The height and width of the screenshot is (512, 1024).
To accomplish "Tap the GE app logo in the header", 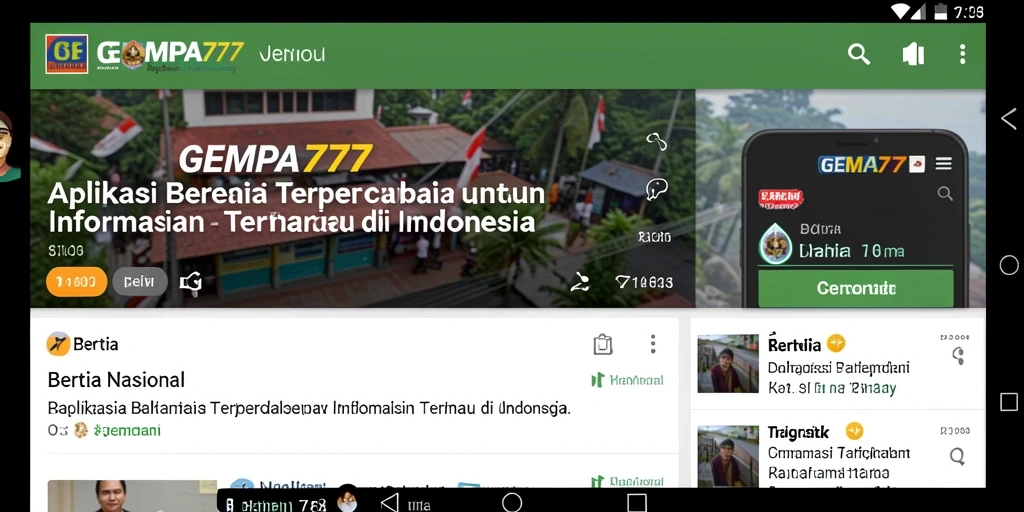I will click(67, 54).
